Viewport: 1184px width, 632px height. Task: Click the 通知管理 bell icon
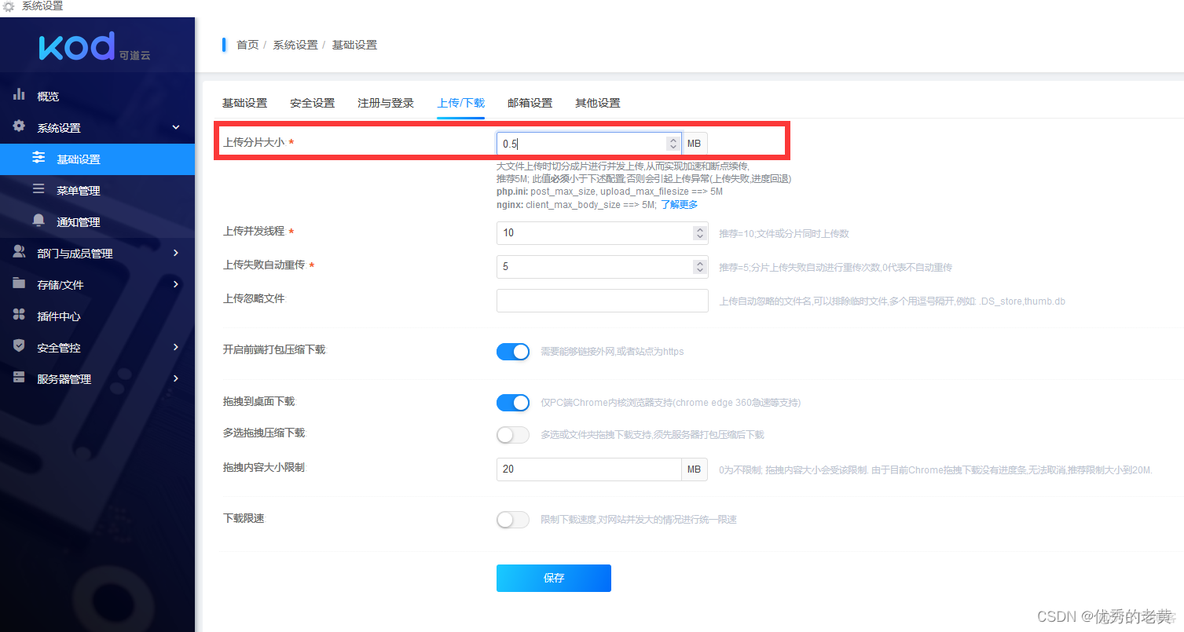(39, 220)
